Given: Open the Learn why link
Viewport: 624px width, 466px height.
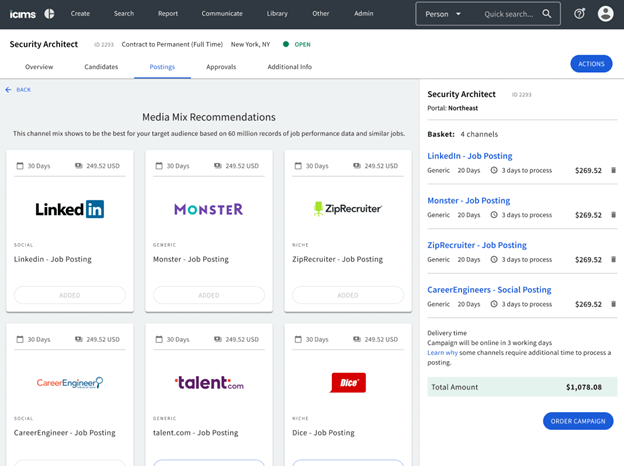Looking at the screenshot, I should (443, 353).
